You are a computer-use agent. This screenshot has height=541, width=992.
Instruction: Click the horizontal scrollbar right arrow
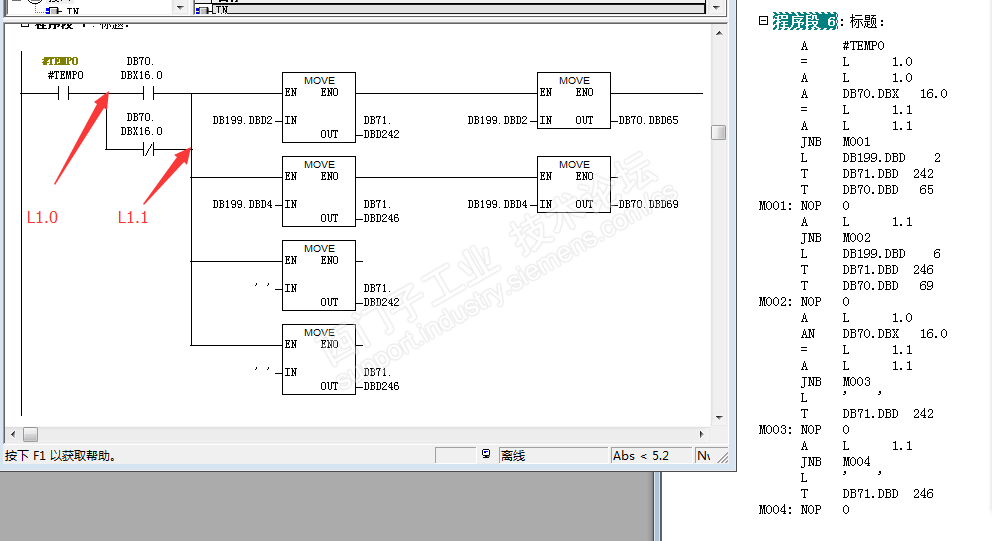pos(701,434)
